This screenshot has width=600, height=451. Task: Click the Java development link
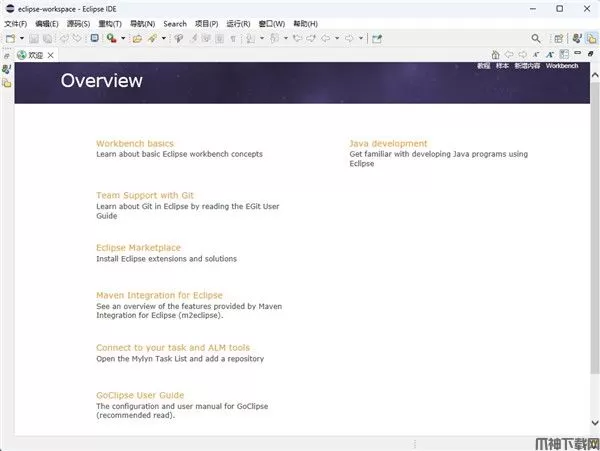387,144
